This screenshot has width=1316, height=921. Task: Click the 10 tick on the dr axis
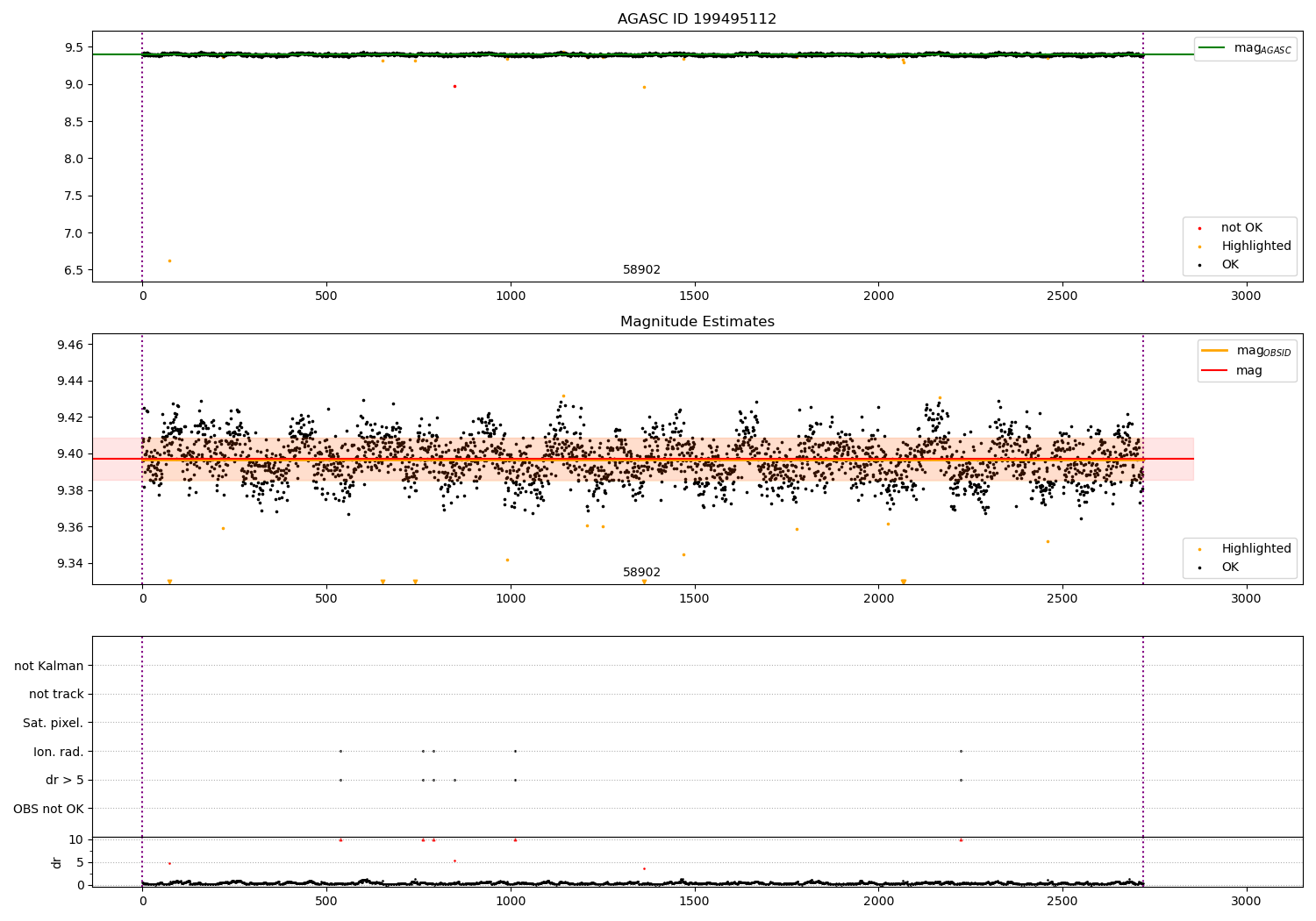(76, 839)
